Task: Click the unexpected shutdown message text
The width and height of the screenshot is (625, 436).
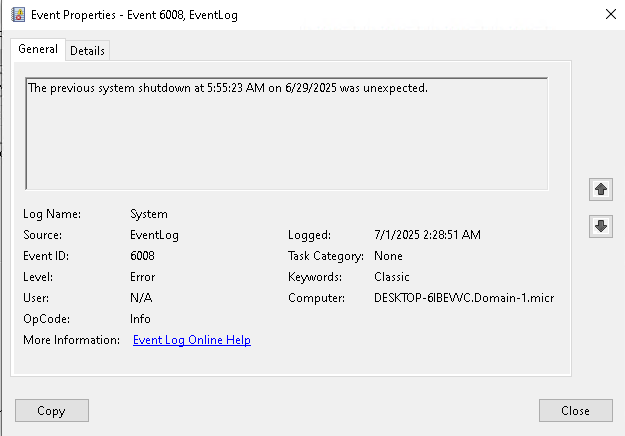Action: pyautogui.click(x=228, y=88)
